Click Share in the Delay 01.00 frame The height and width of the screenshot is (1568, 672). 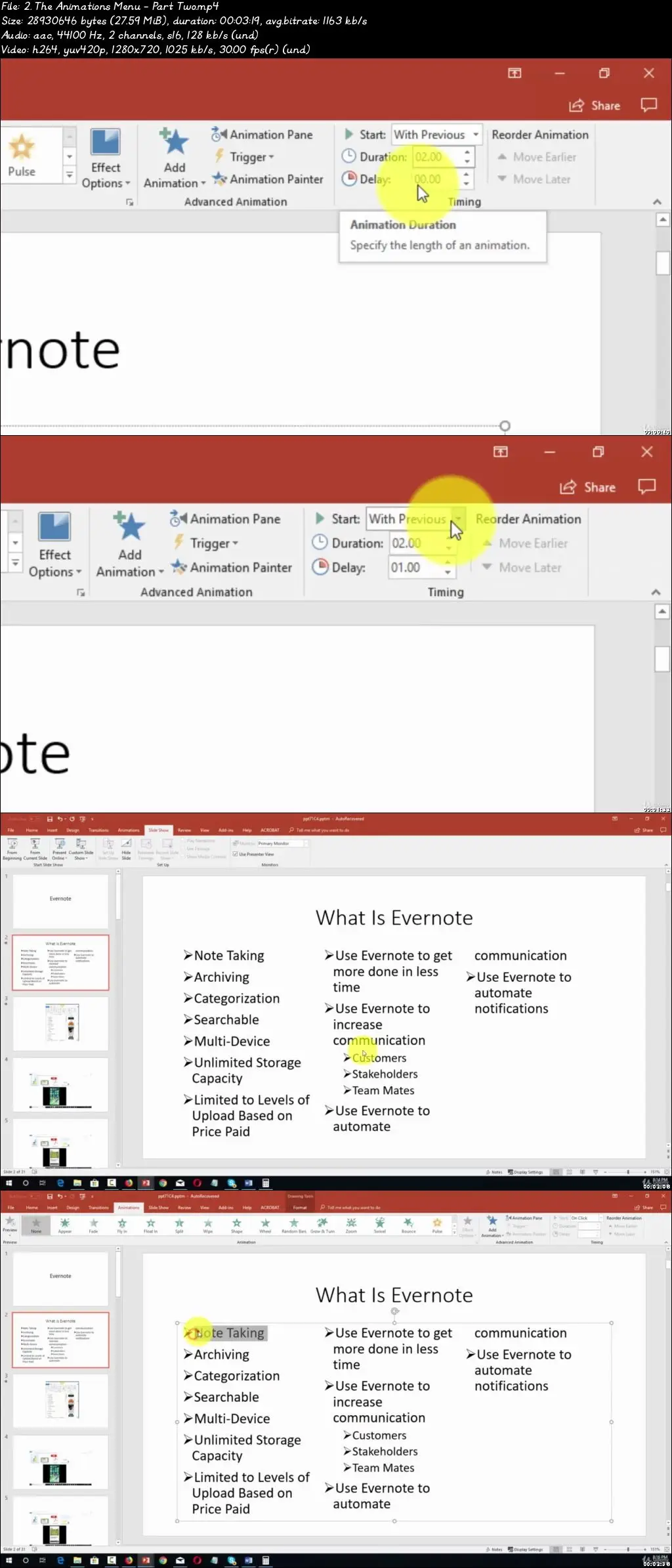tap(587, 486)
